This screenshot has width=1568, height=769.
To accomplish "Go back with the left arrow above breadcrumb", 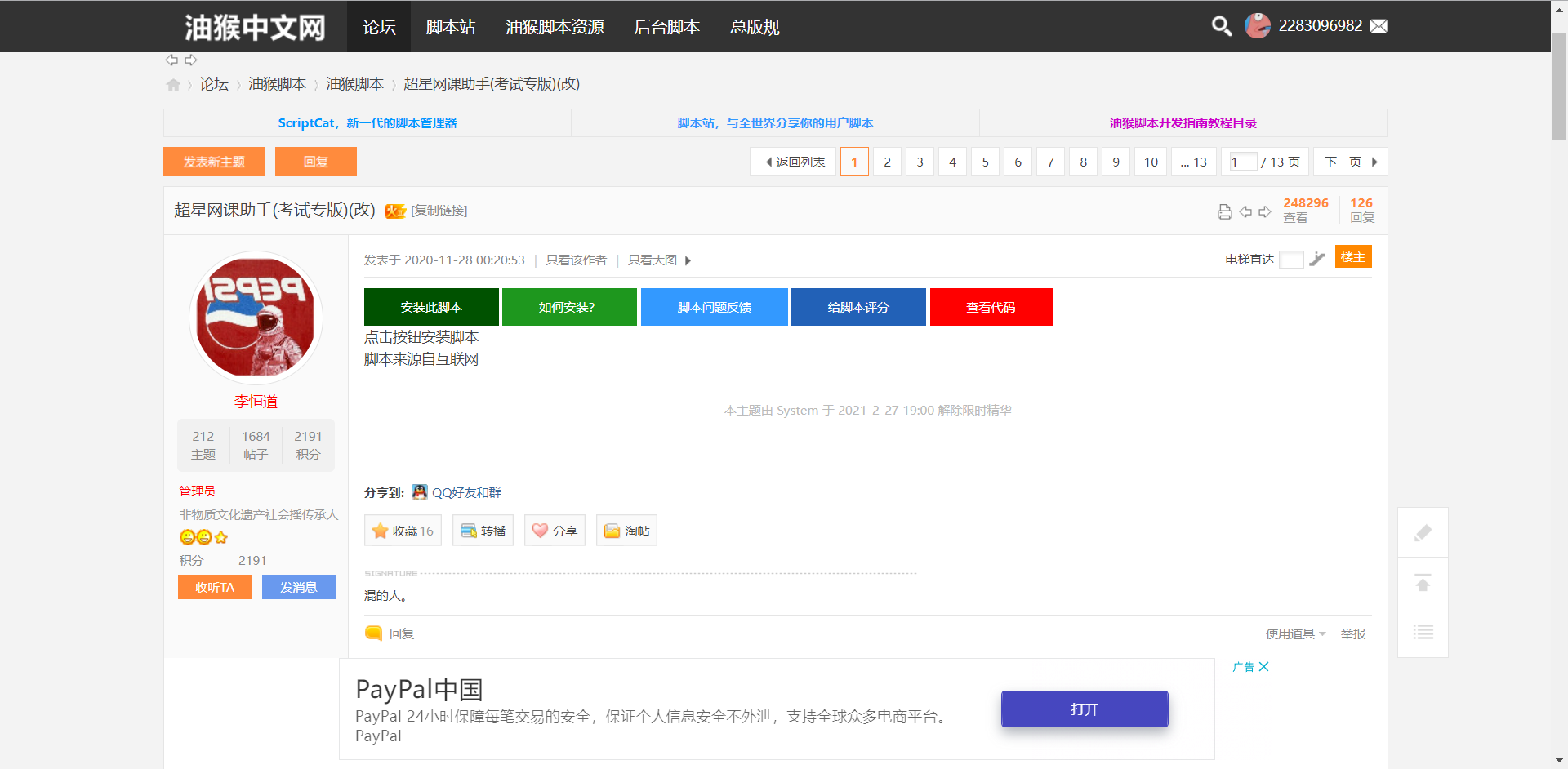I will tap(171, 60).
